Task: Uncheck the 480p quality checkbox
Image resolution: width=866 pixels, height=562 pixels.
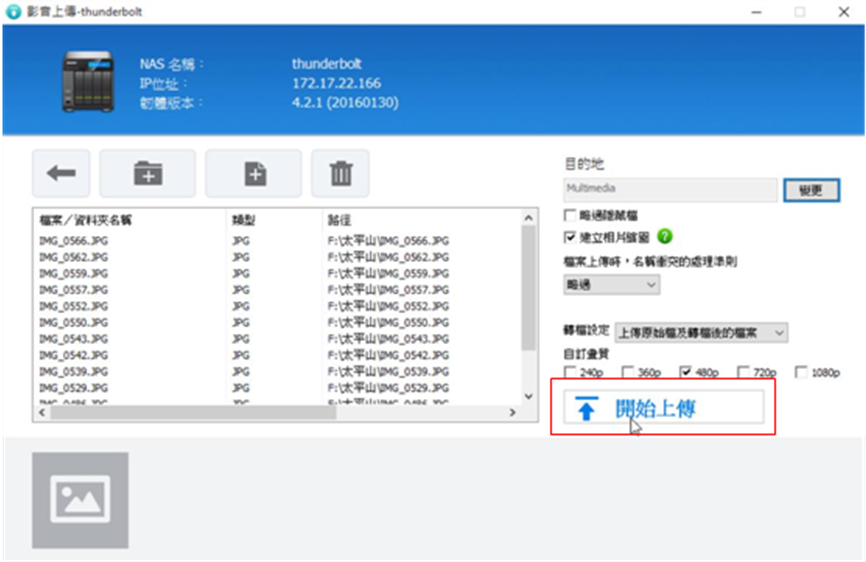Action: 686,372
